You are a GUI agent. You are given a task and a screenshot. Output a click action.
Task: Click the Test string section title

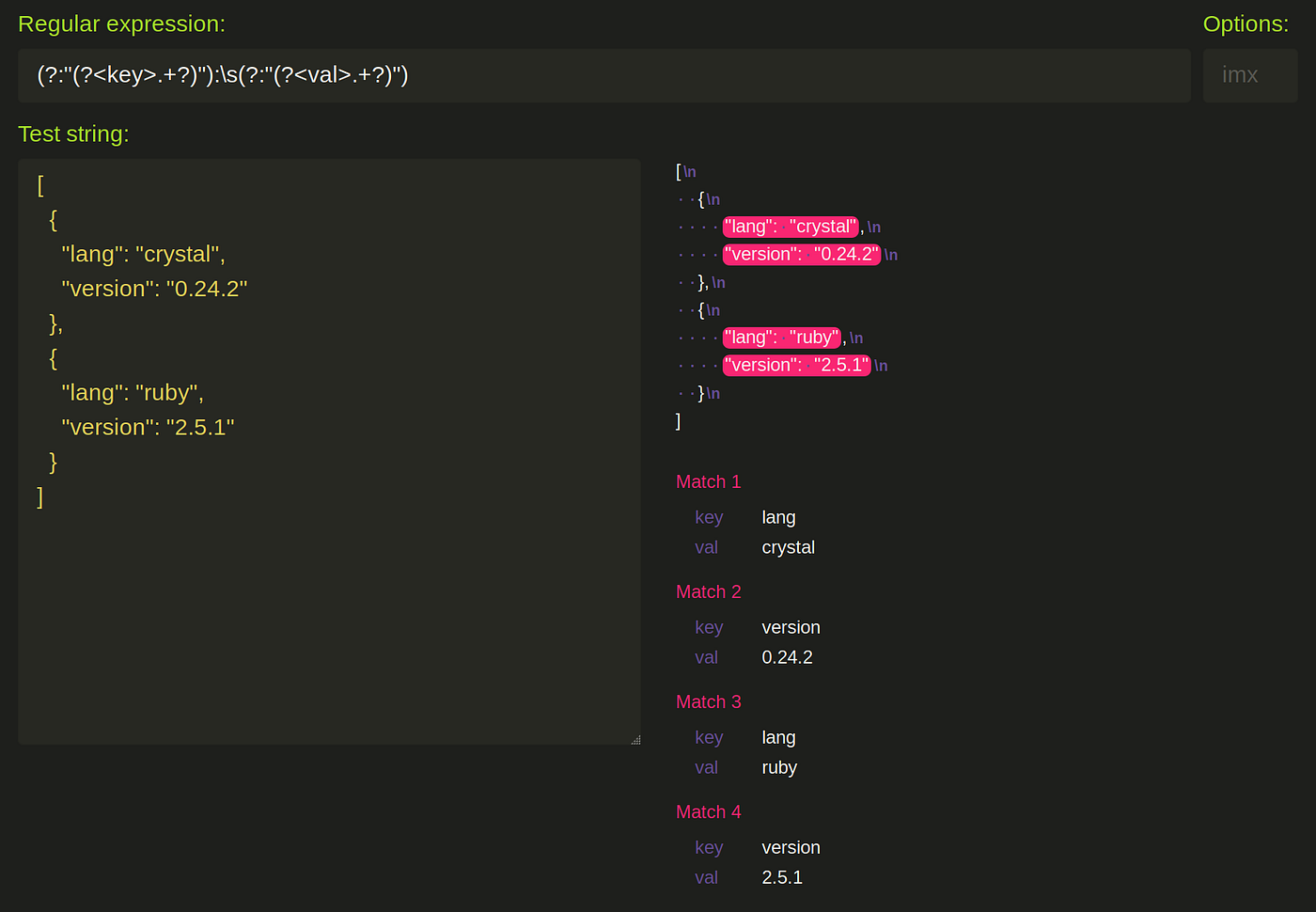[x=73, y=134]
